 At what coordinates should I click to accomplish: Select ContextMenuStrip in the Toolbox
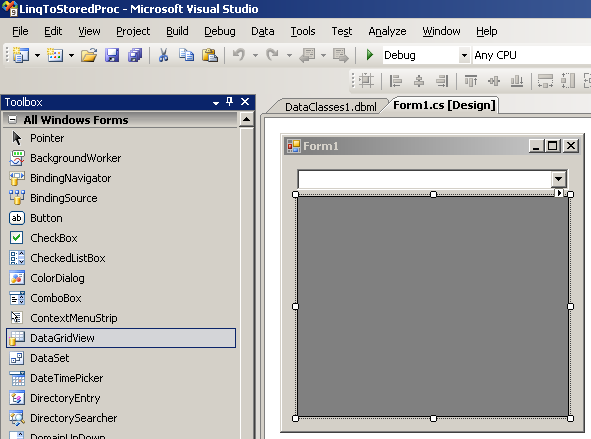(x=121, y=318)
